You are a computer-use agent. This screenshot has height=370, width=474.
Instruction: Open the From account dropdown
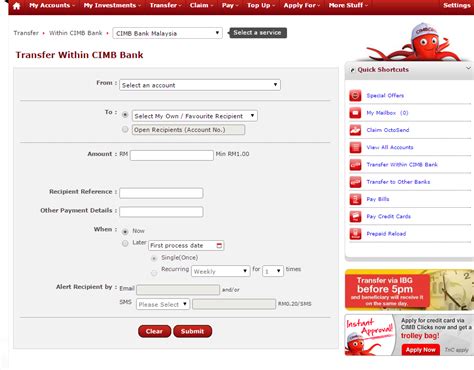(x=200, y=85)
